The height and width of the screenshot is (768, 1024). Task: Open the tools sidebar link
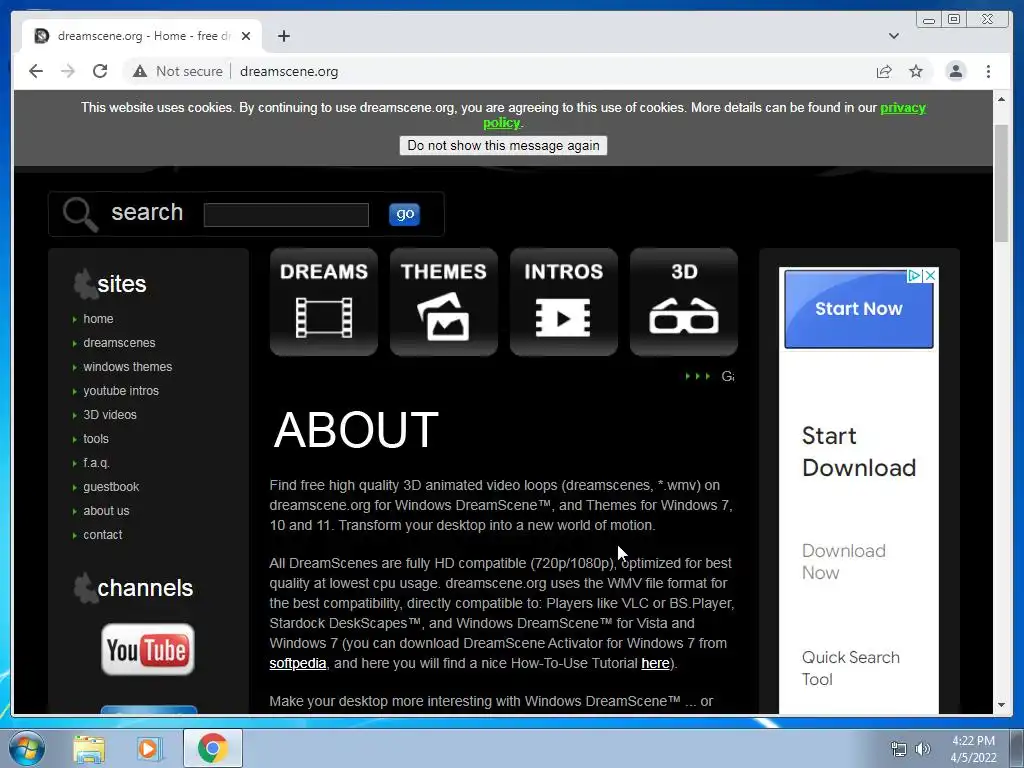click(x=95, y=439)
